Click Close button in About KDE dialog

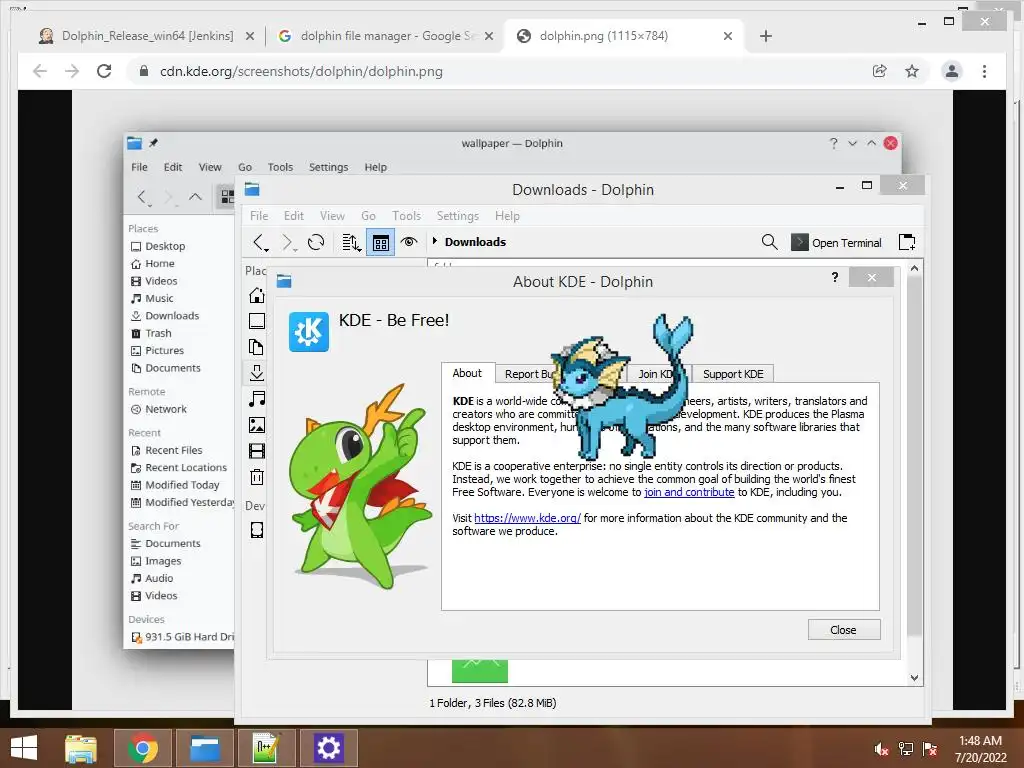(x=844, y=630)
